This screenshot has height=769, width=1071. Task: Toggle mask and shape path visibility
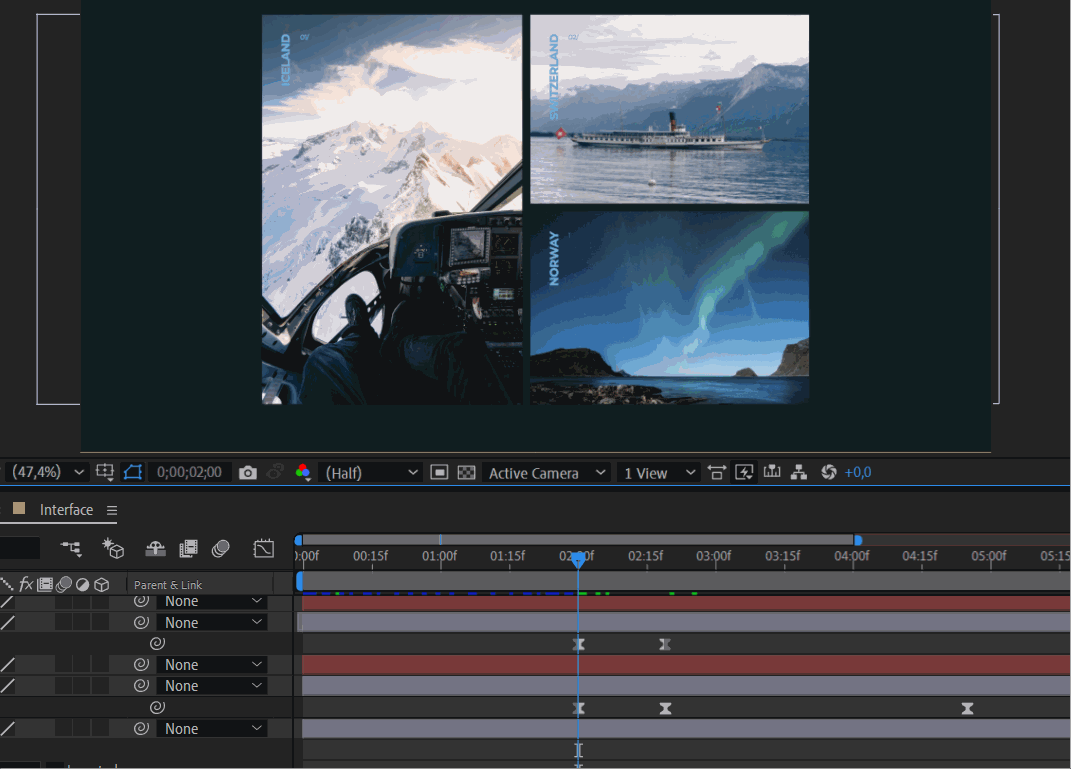pyautogui.click(x=133, y=473)
